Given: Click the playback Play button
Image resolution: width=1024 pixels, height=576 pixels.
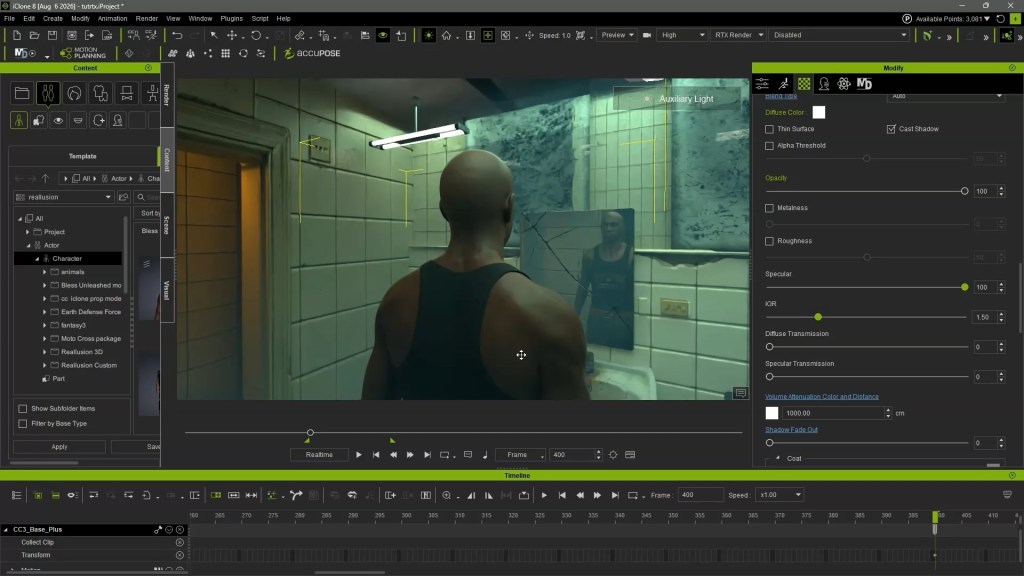Looking at the screenshot, I should (x=359, y=455).
